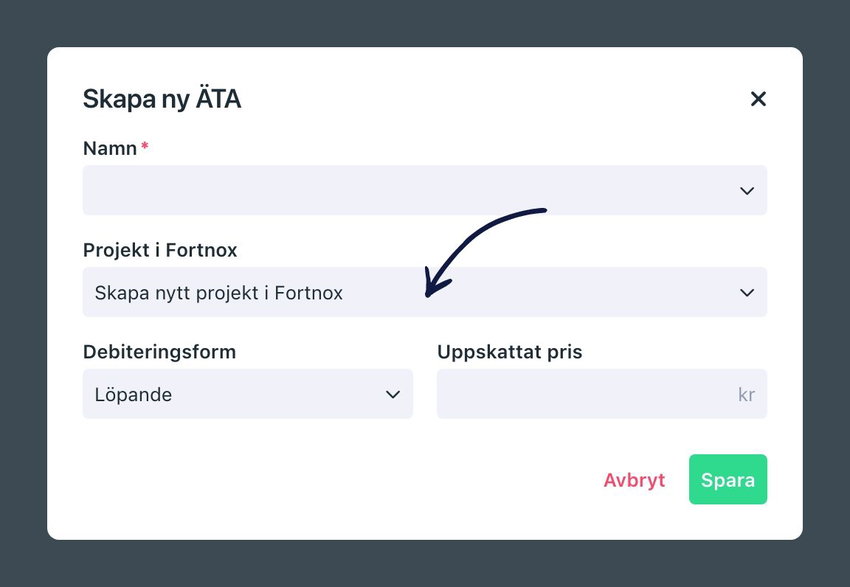Click the 'Skapa ny ÄTA' dialog title
The height and width of the screenshot is (587, 850).
tap(162, 99)
